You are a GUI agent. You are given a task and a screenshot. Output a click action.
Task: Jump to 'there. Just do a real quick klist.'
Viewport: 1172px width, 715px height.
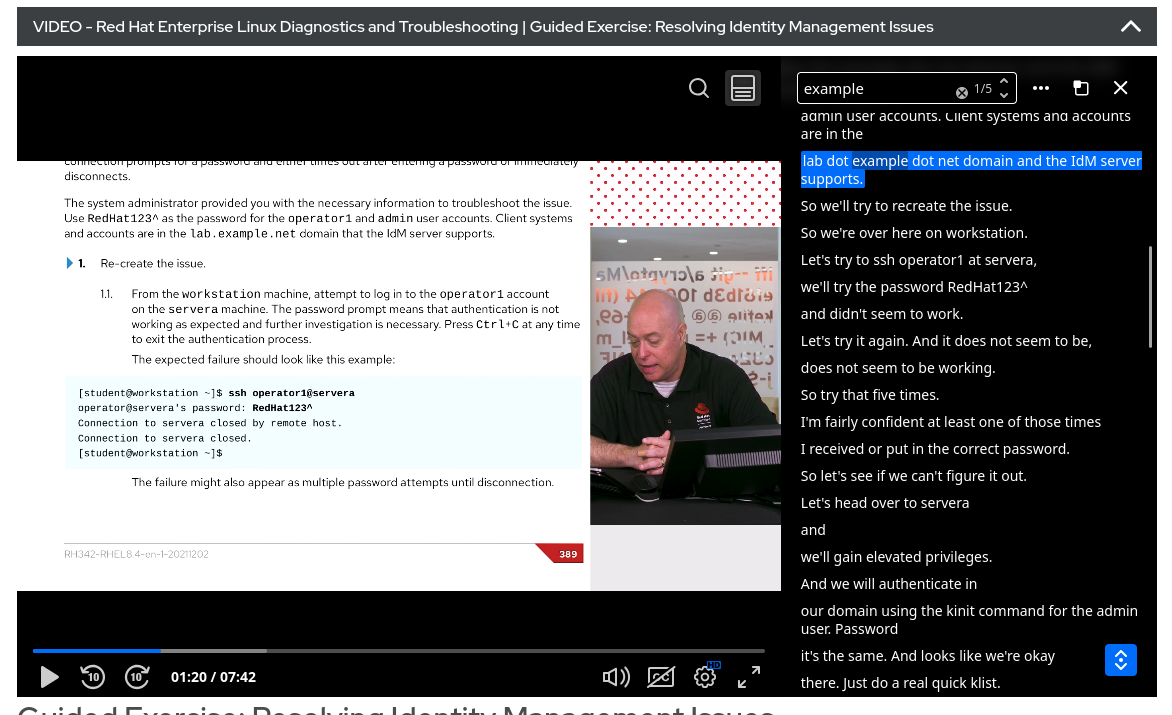(900, 682)
